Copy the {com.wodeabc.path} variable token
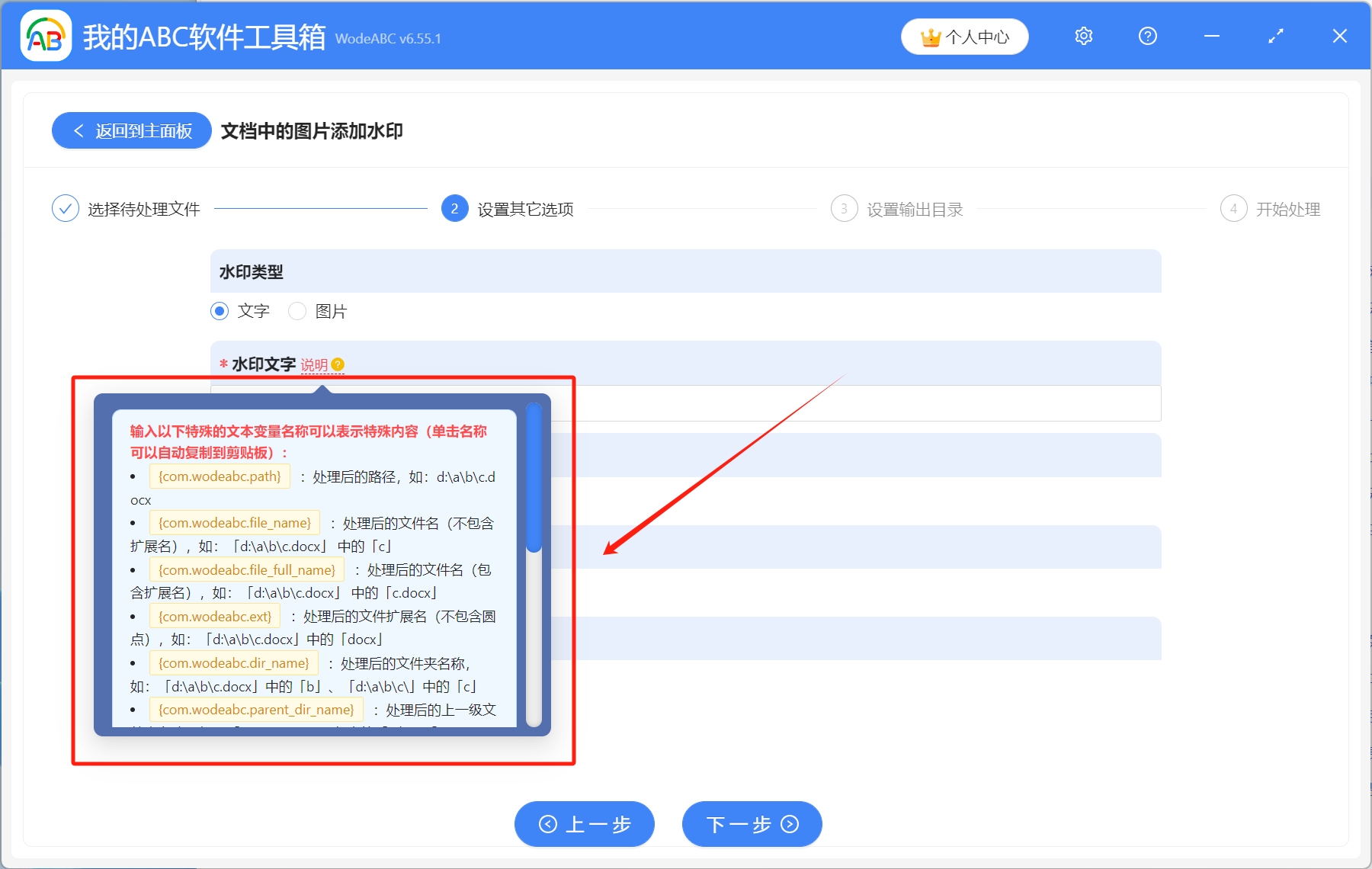This screenshot has width=1372, height=869. (220, 476)
